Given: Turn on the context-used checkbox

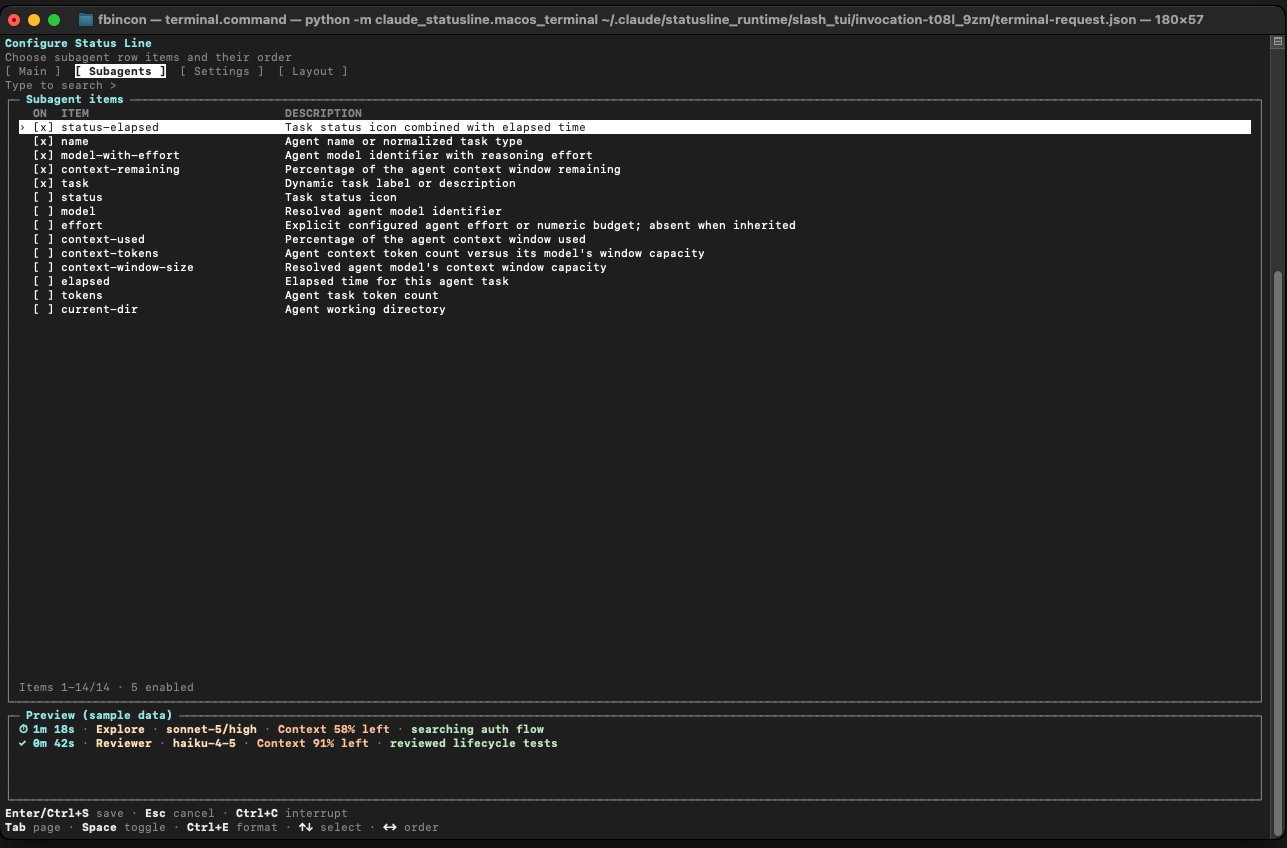Looking at the screenshot, I should [x=44, y=240].
